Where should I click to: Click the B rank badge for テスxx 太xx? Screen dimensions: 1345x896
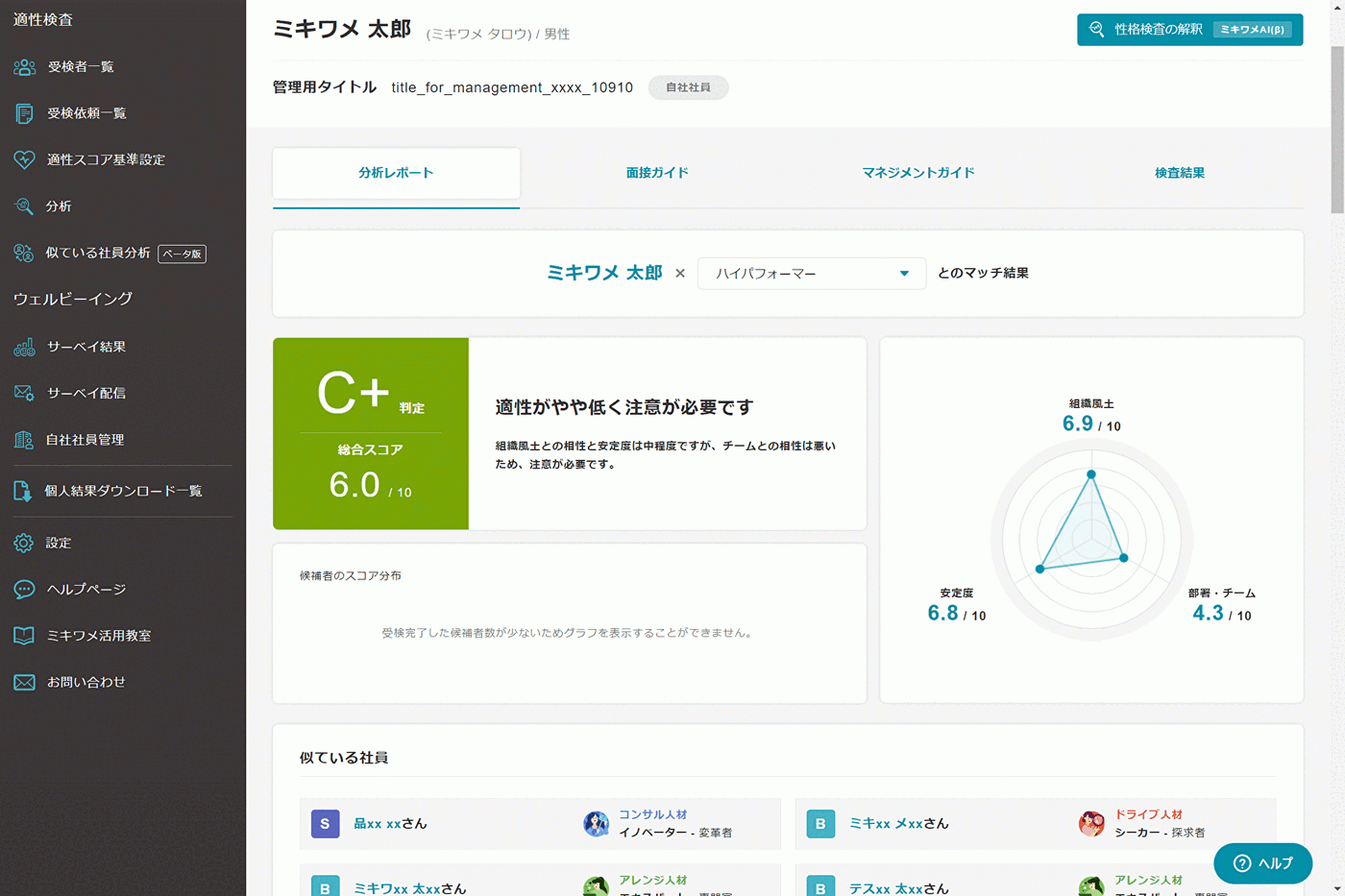point(820,885)
